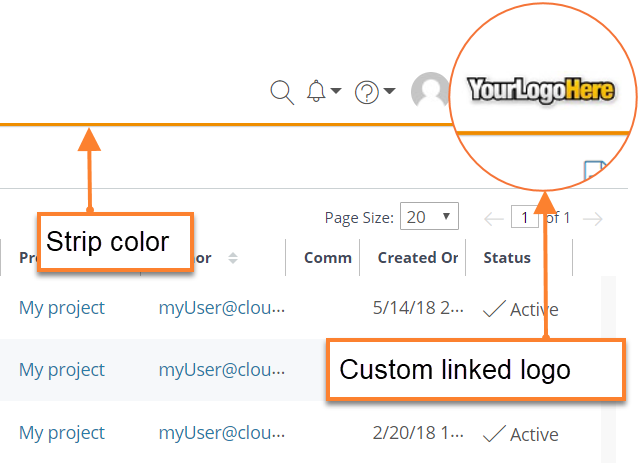Click Active status in 5/14/18 row

point(520,309)
